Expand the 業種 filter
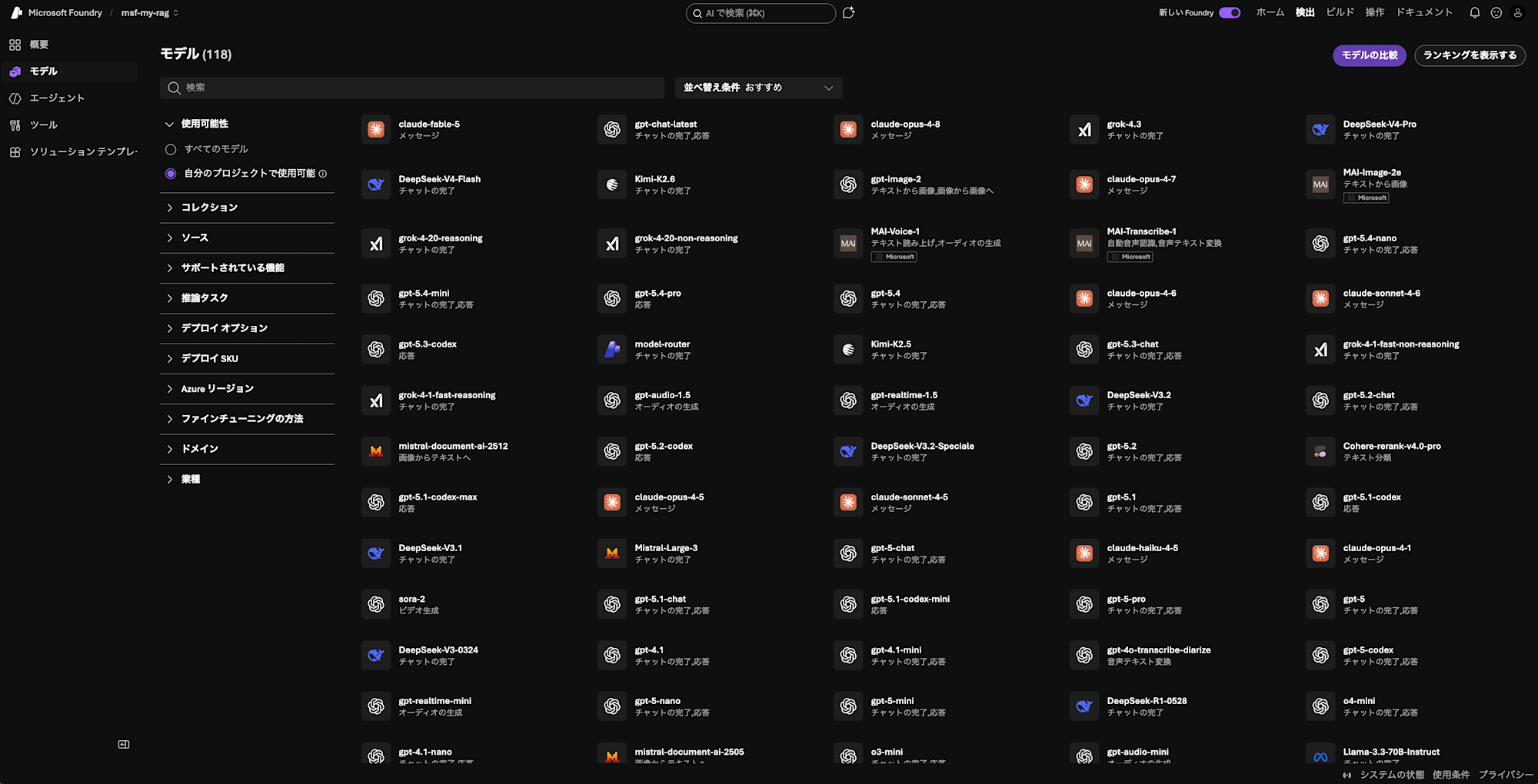This screenshot has width=1538, height=784. pos(247,480)
